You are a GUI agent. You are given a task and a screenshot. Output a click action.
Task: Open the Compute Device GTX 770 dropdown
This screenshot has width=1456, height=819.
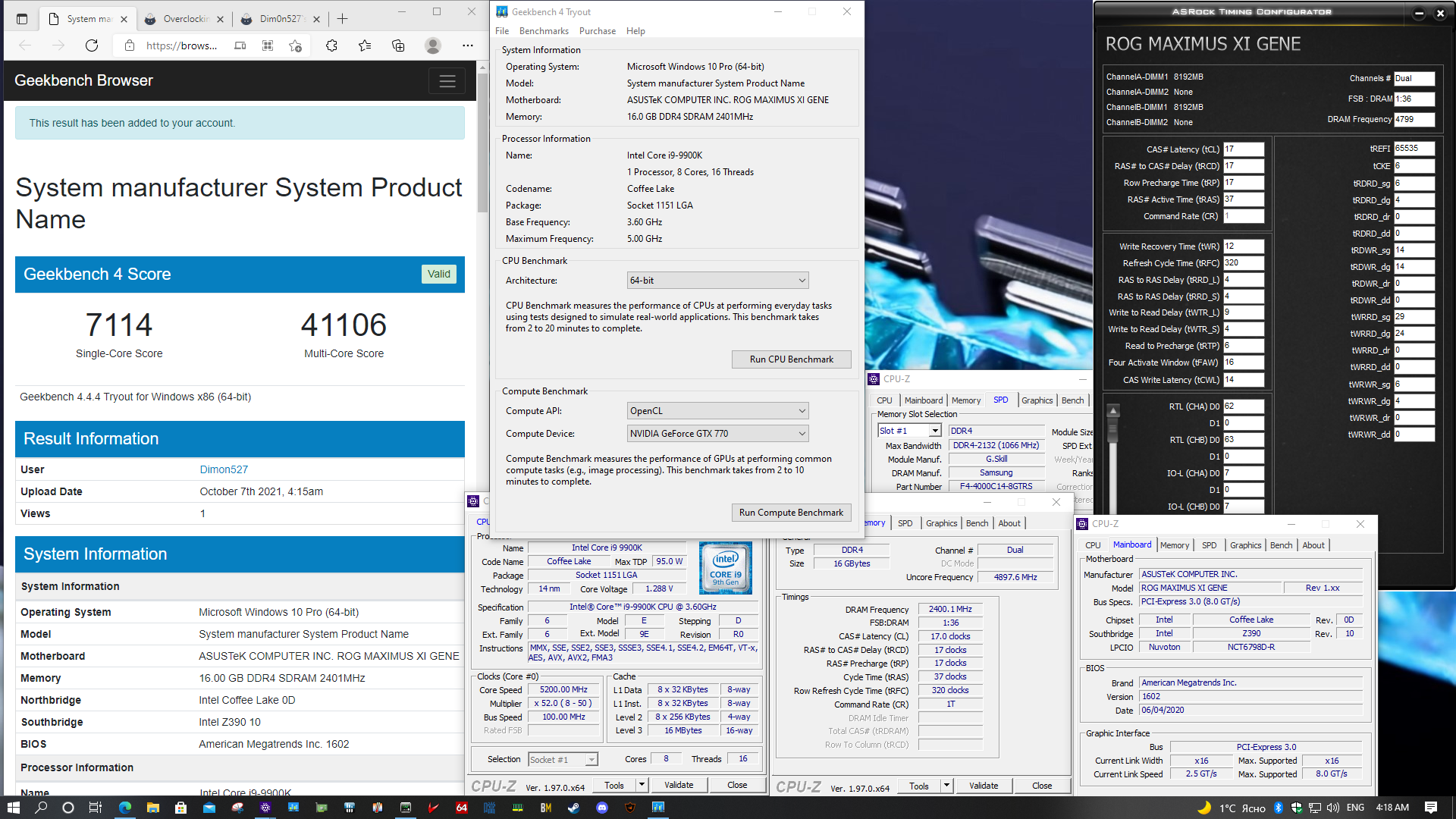point(717,434)
